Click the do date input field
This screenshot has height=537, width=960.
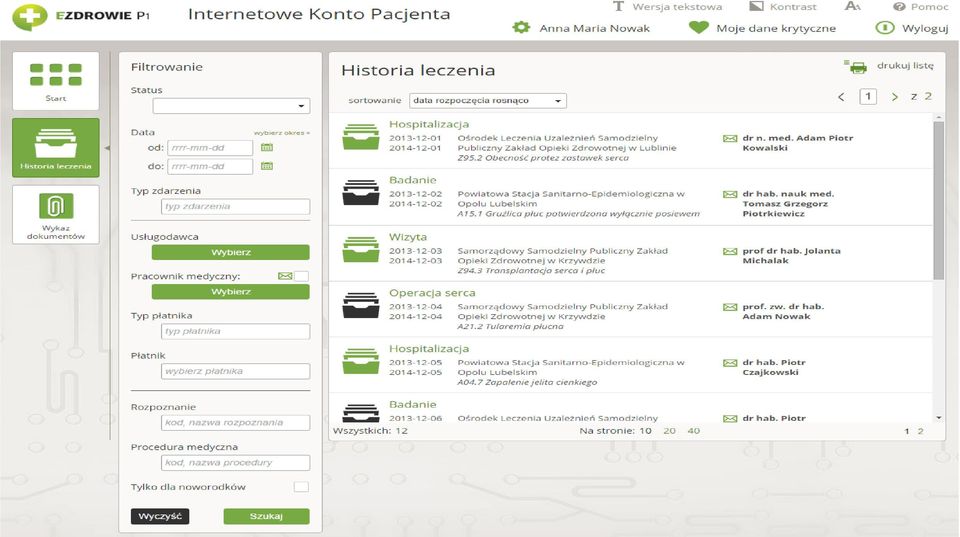coord(210,166)
